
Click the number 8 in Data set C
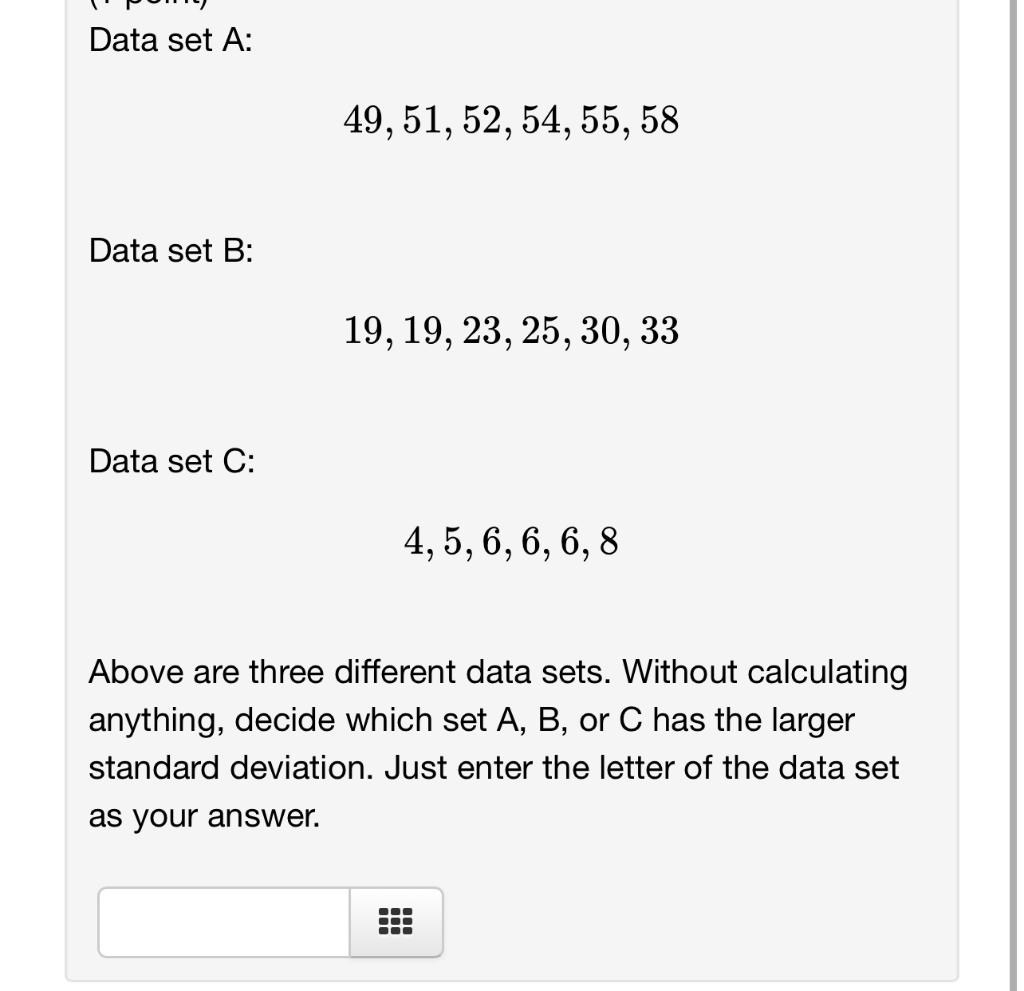pyautogui.click(x=608, y=541)
